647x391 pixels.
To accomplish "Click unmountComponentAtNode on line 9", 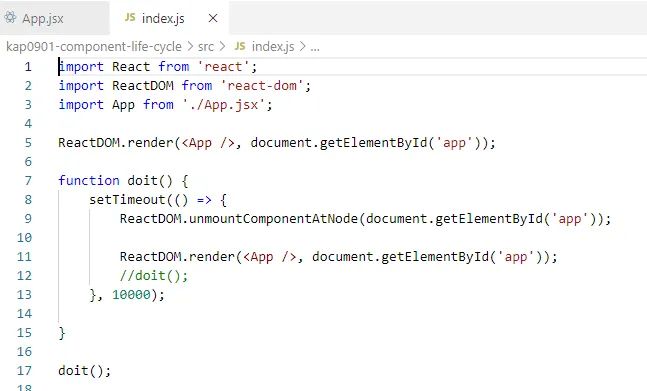I will (x=273, y=219).
